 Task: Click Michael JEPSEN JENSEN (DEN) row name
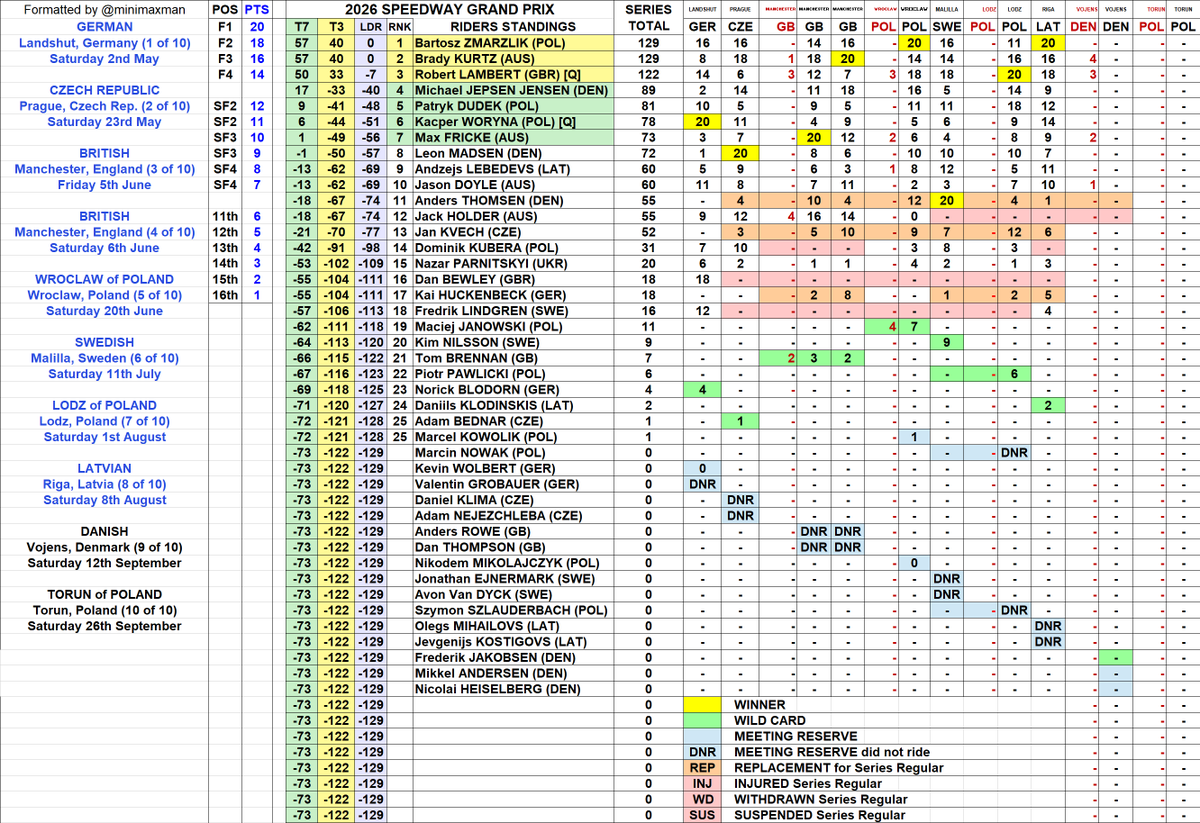pyautogui.click(x=512, y=90)
